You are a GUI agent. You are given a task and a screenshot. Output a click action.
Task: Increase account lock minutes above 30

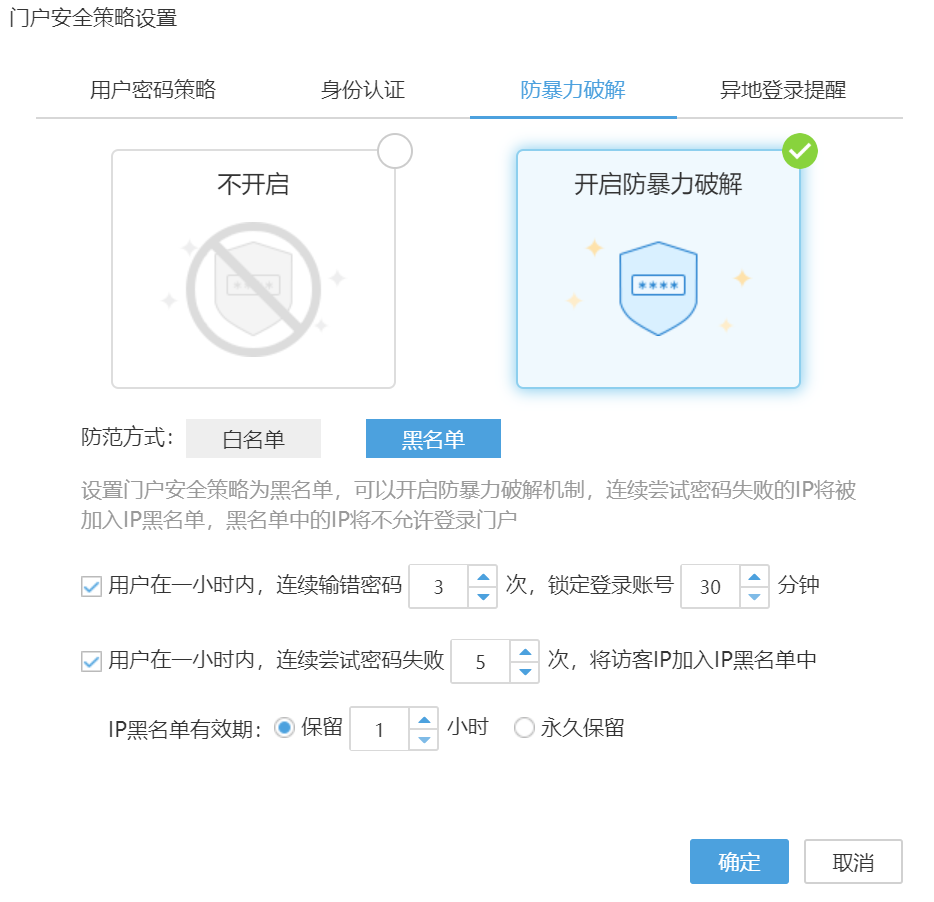click(x=755, y=576)
